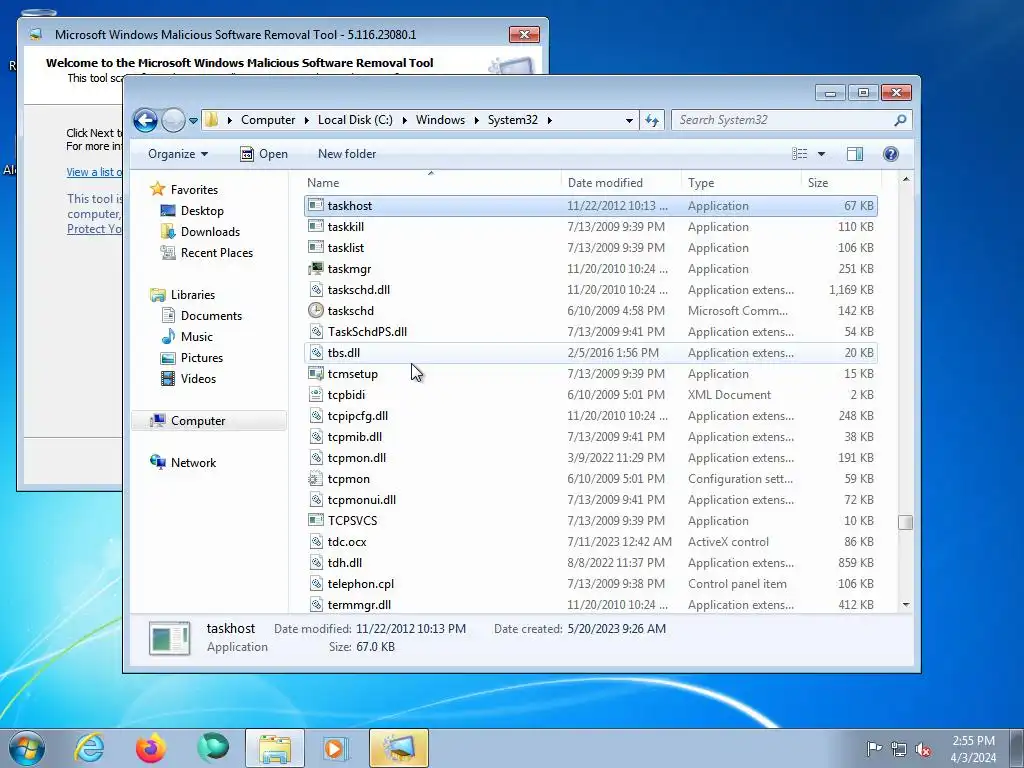Click New folder button
The image size is (1024, 768).
coord(347,154)
